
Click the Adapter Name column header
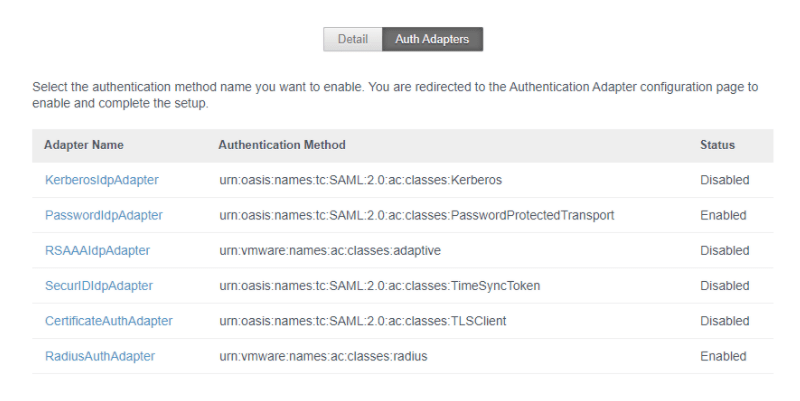(84, 145)
